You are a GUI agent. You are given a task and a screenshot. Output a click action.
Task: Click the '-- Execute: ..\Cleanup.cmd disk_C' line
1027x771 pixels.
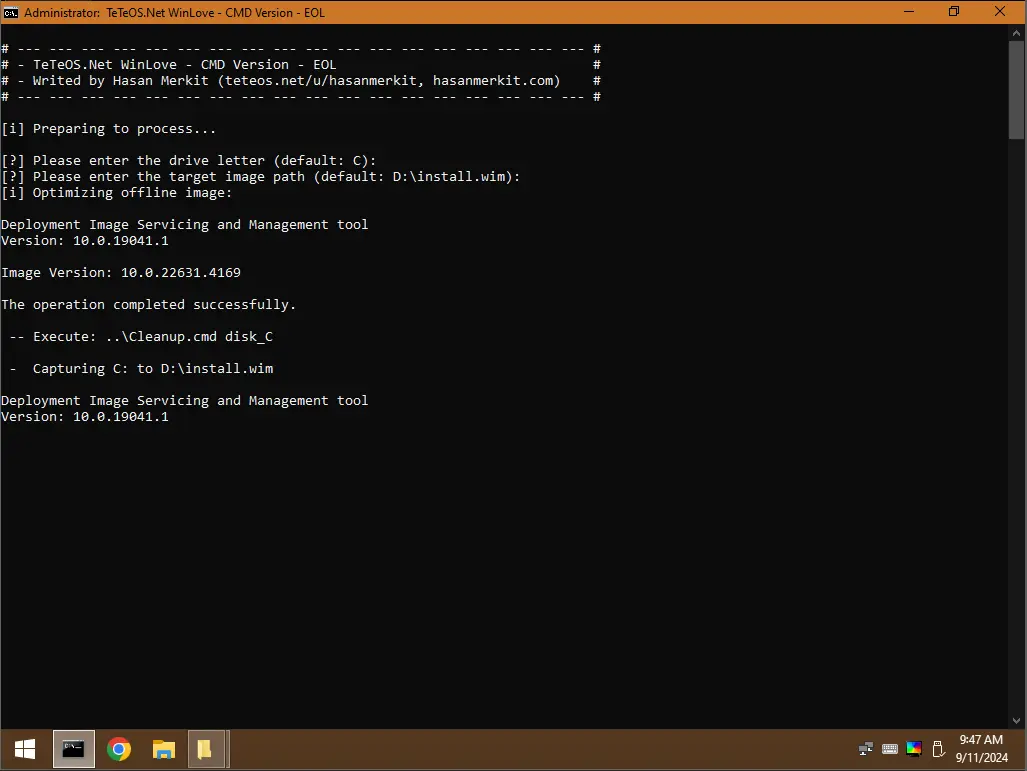(x=141, y=337)
